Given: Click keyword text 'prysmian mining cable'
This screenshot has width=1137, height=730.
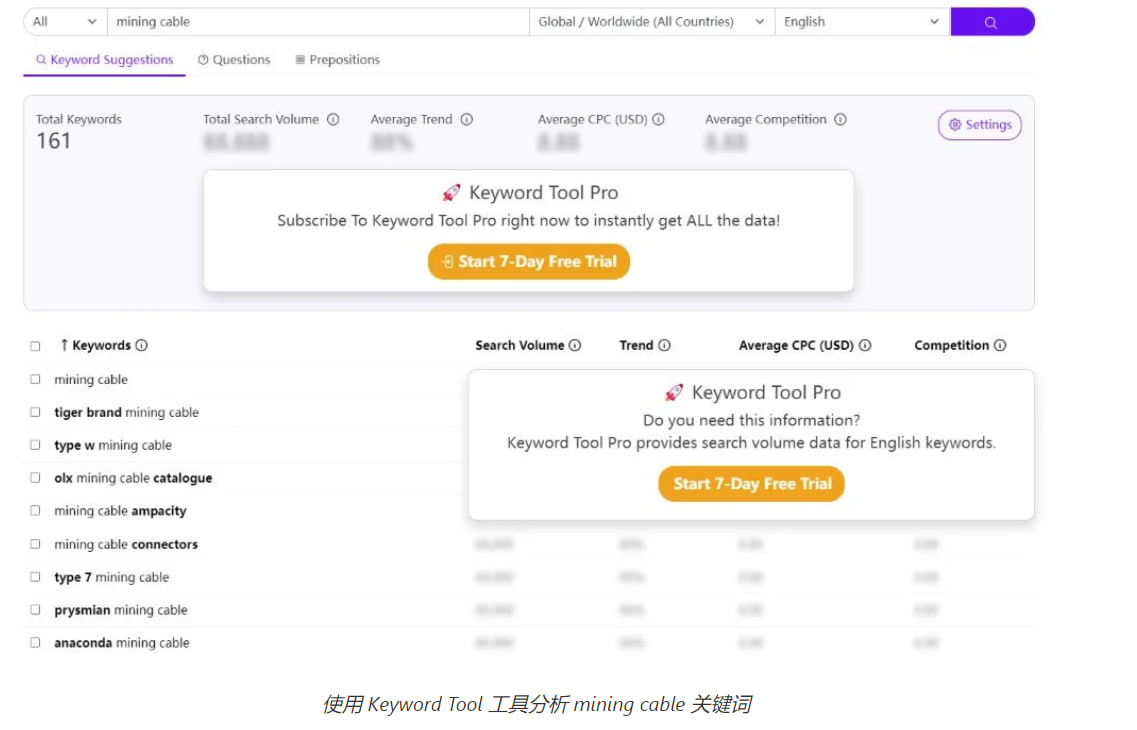Looking at the screenshot, I should (x=121, y=610).
